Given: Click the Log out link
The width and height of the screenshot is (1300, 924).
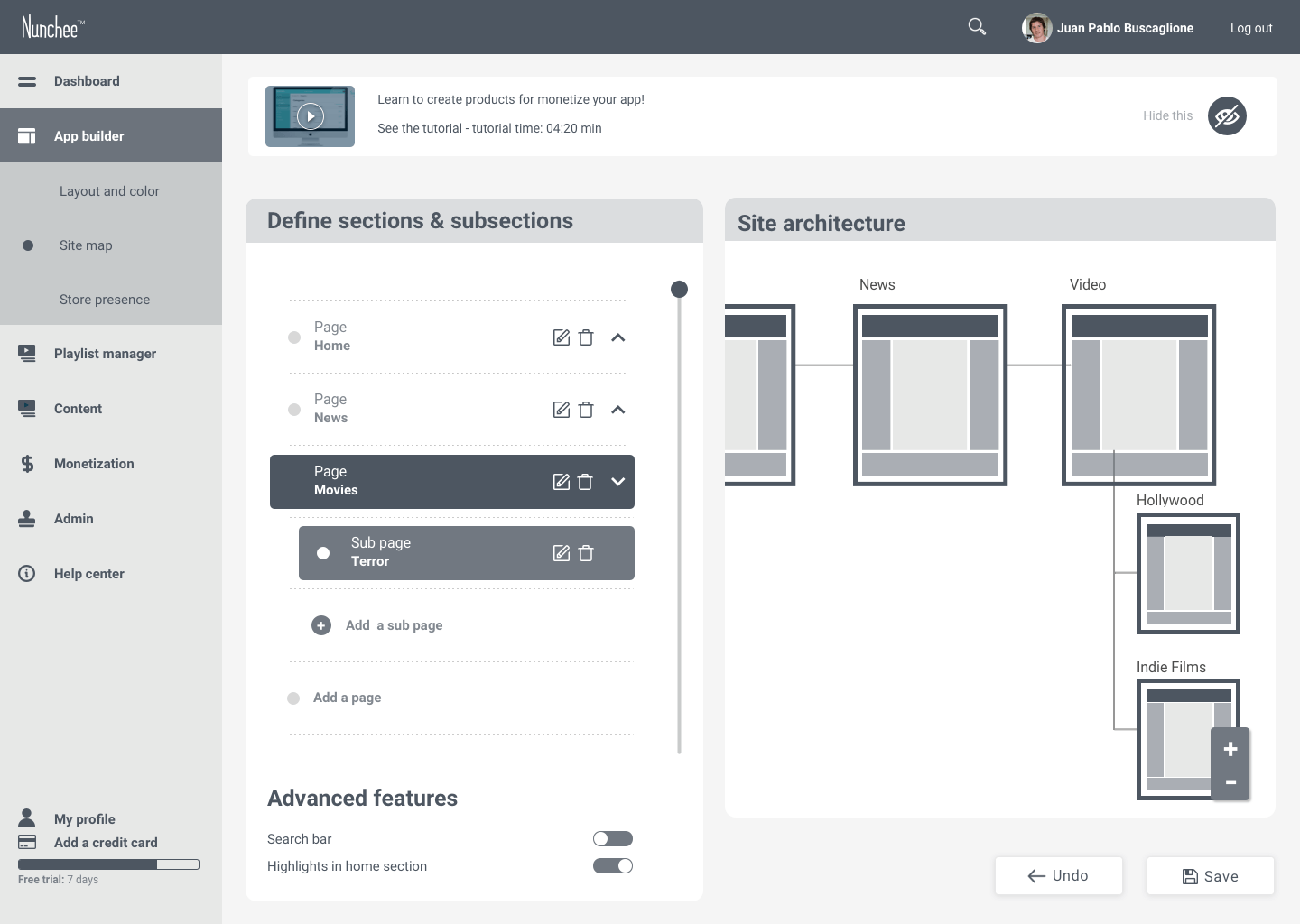Looking at the screenshot, I should 1251,28.
